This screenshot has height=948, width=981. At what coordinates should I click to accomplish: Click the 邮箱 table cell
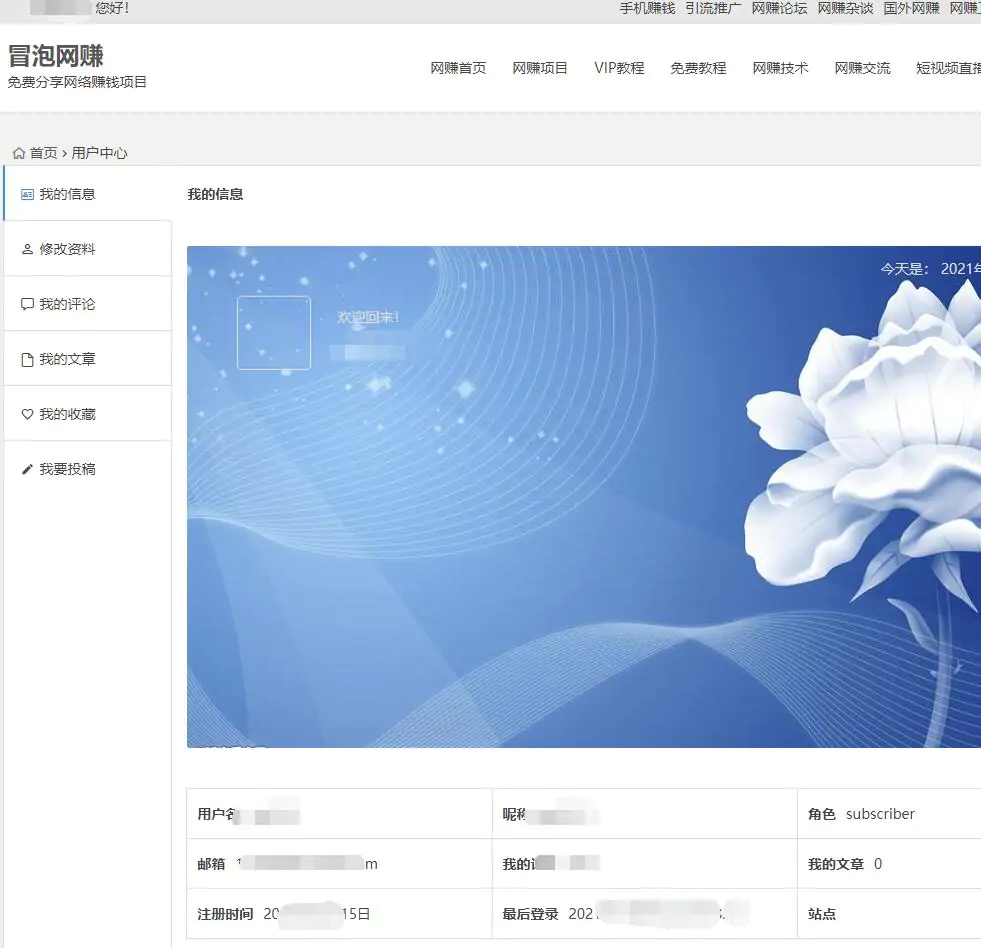(x=339, y=864)
